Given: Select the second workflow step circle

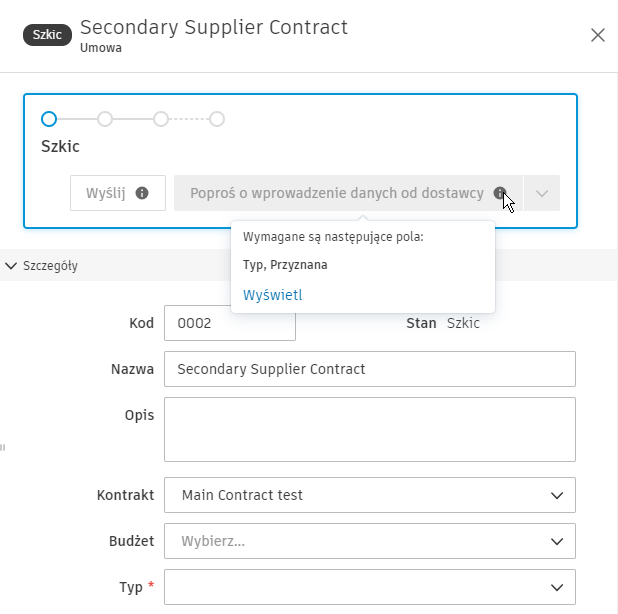Looking at the screenshot, I should pyautogui.click(x=105, y=119).
